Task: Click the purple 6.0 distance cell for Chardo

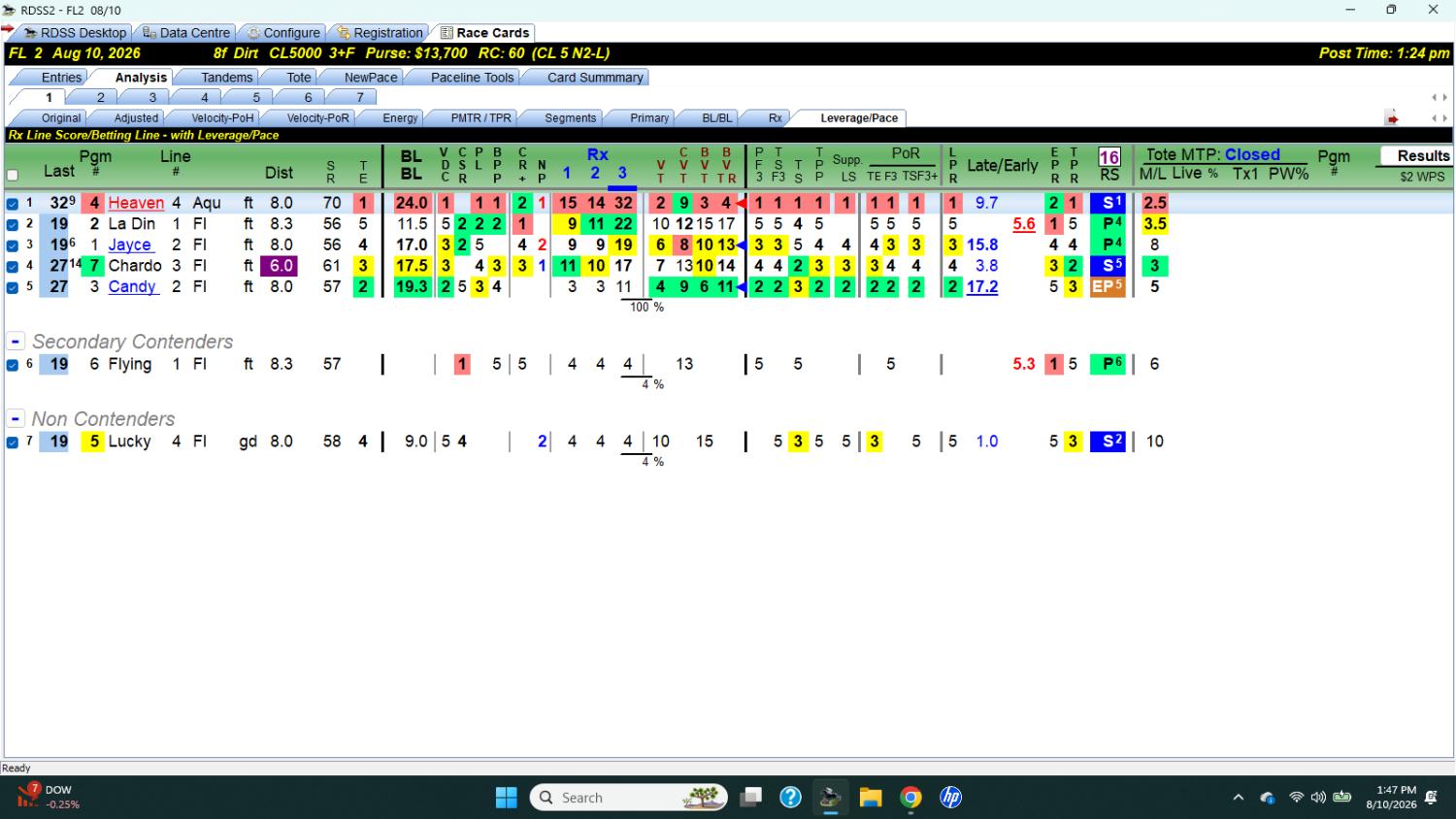Action: 279,265
